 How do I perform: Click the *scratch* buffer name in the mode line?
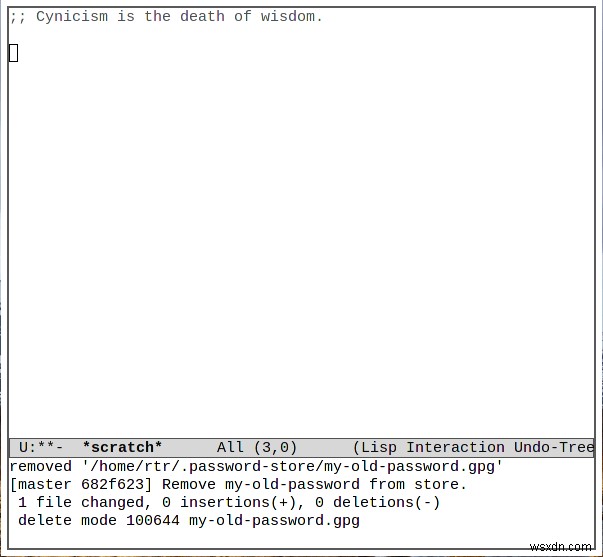pos(122,448)
